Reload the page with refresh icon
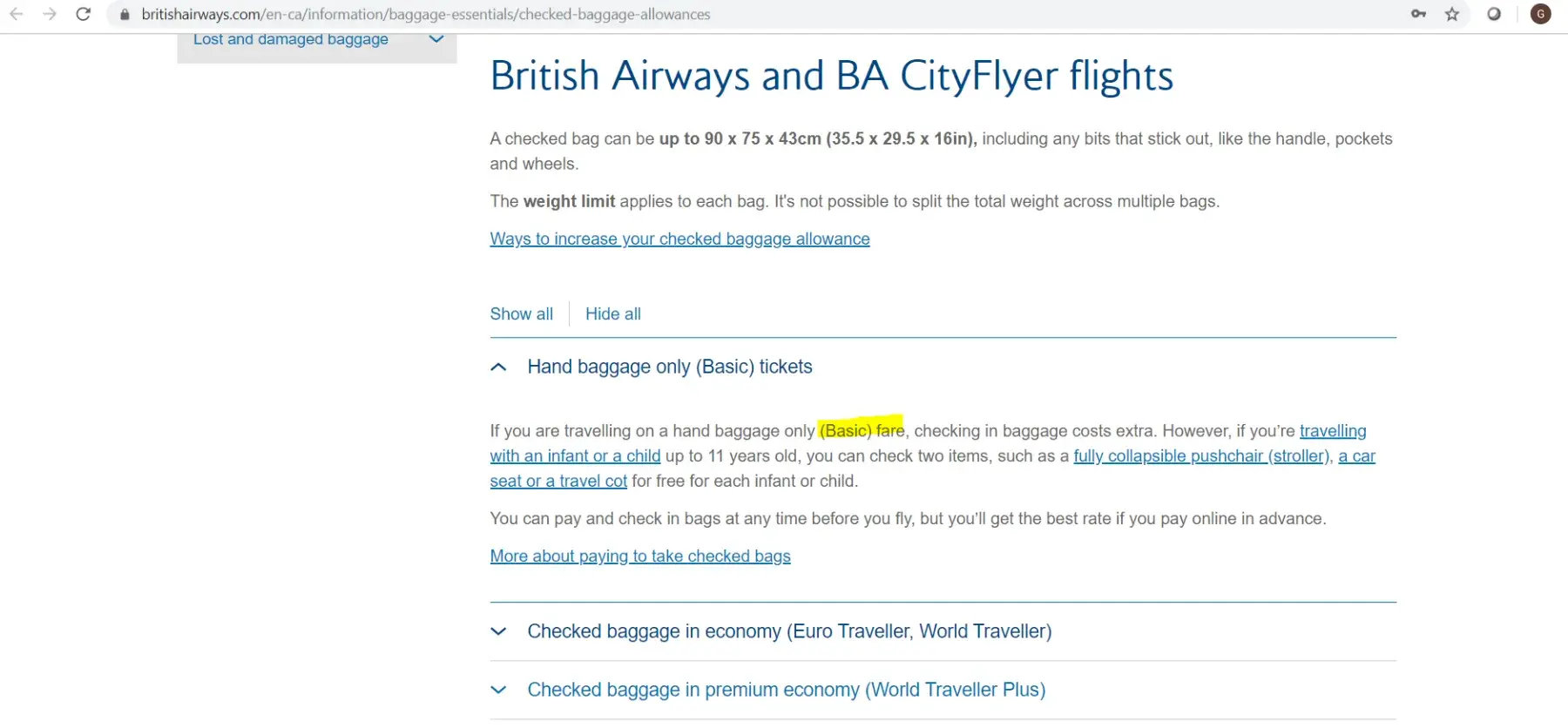The width and height of the screenshot is (1568, 728). click(84, 14)
